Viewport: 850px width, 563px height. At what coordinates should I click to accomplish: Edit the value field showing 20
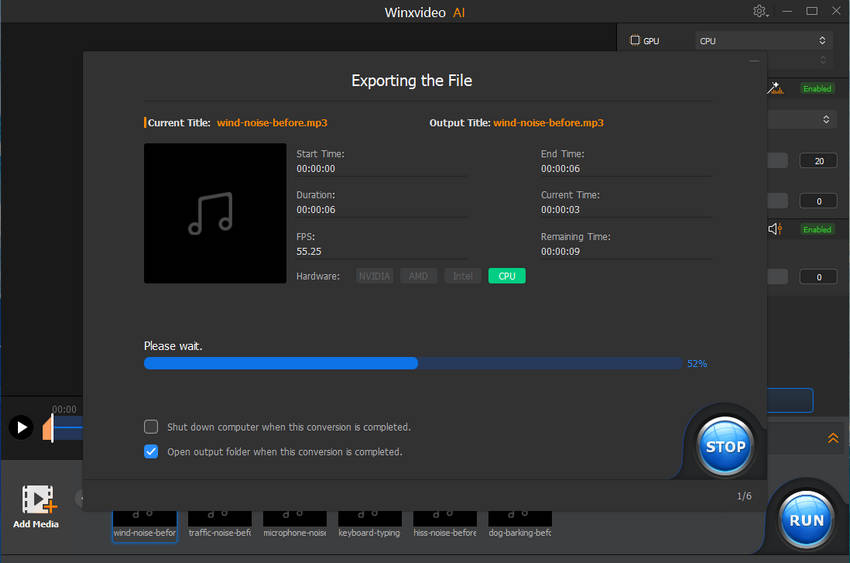point(819,161)
